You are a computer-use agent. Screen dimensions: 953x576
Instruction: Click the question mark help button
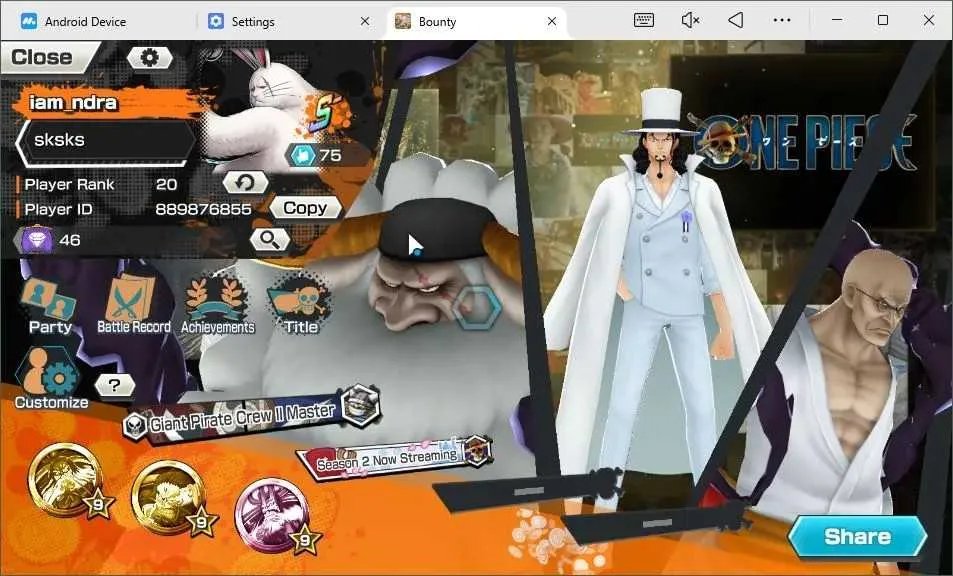tap(115, 385)
